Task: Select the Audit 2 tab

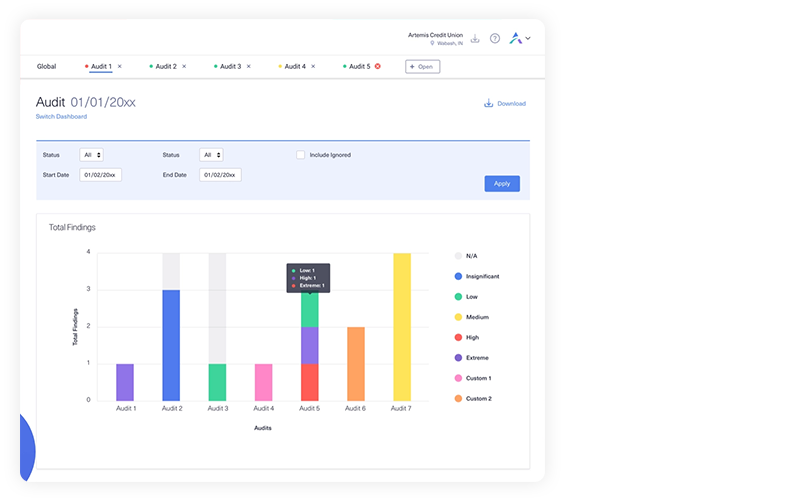Action: [166, 66]
